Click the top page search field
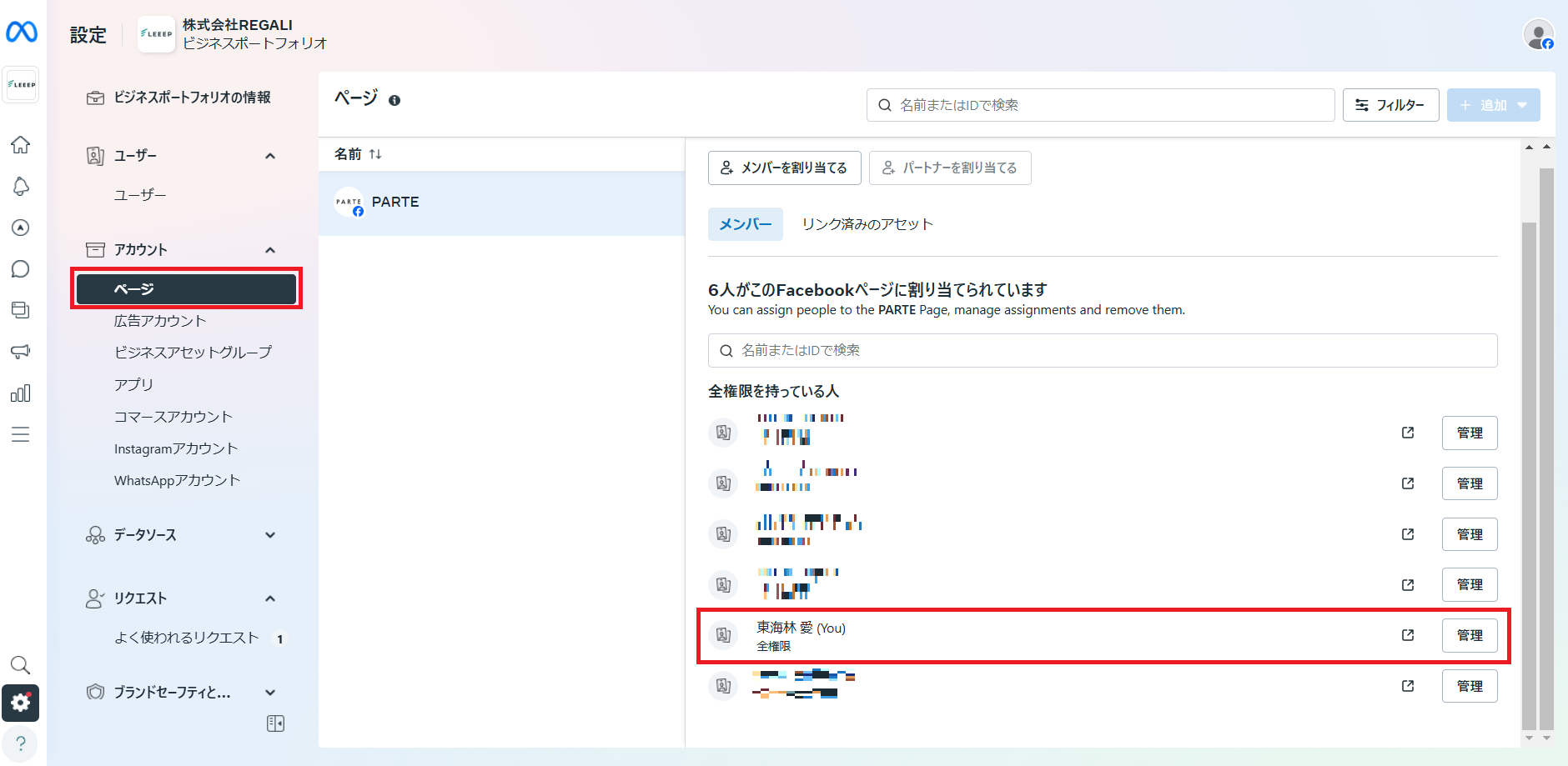 [1101, 105]
